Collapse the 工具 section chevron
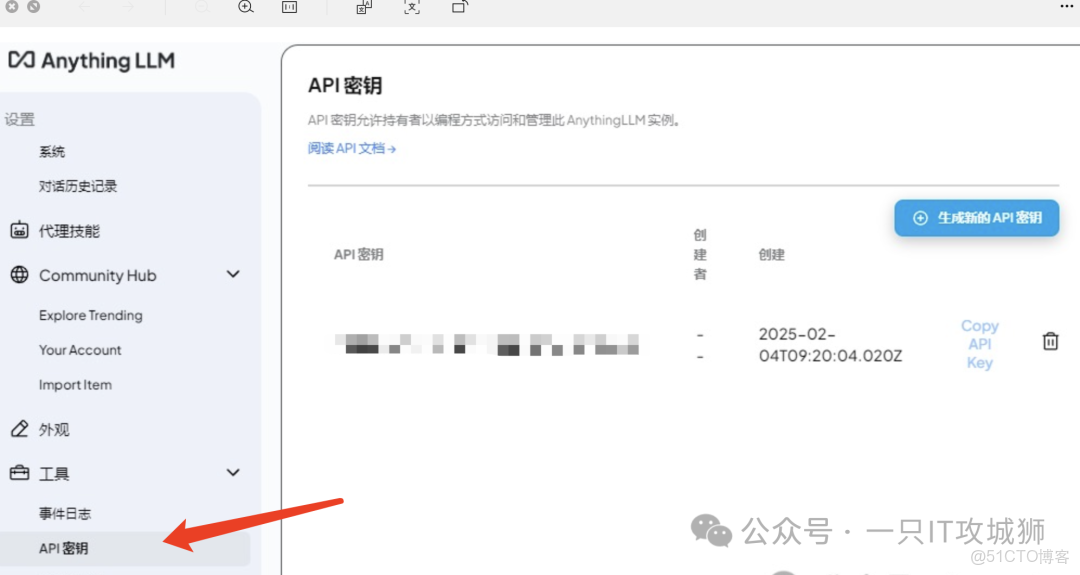 233,472
